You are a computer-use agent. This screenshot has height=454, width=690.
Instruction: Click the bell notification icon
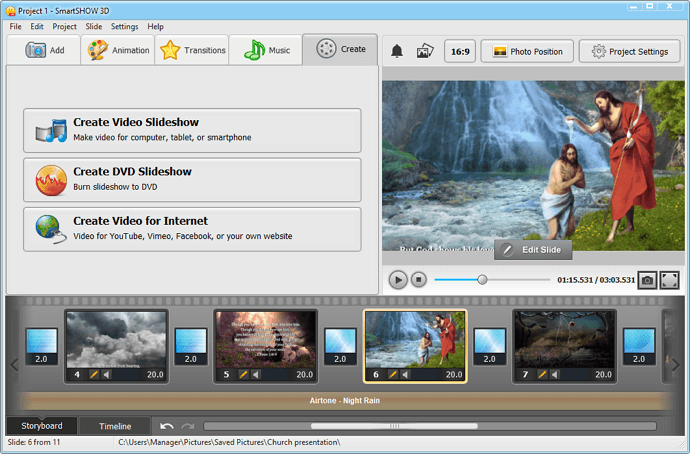pos(397,51)
